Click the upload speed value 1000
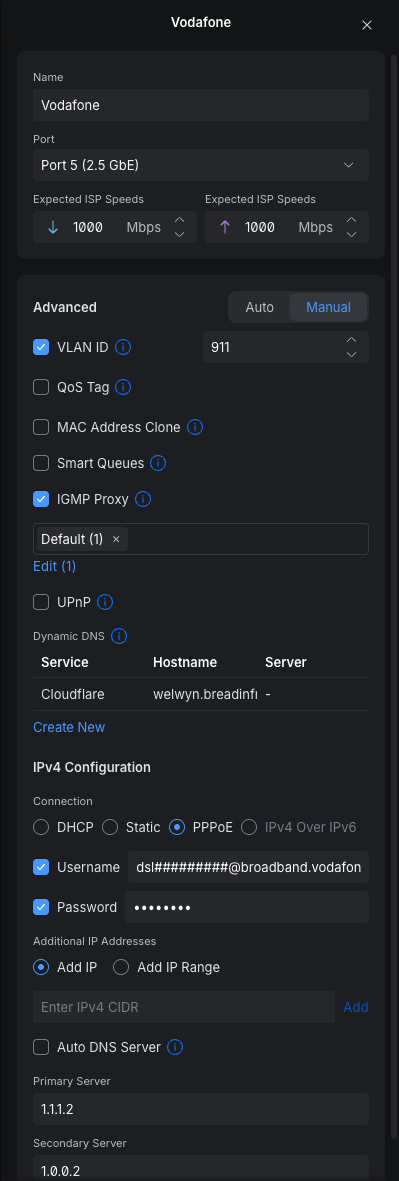This screenshot has height=1181, width=399. [260, 227]
